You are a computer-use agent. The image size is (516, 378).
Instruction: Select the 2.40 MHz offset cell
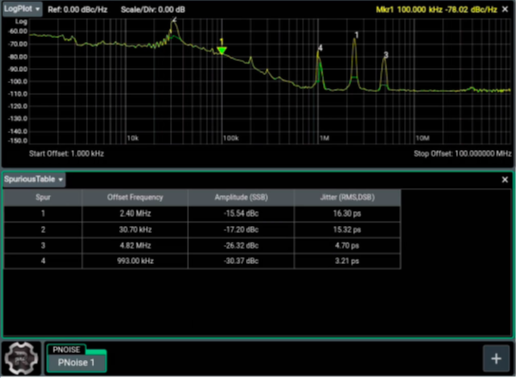tap(135, 213)
